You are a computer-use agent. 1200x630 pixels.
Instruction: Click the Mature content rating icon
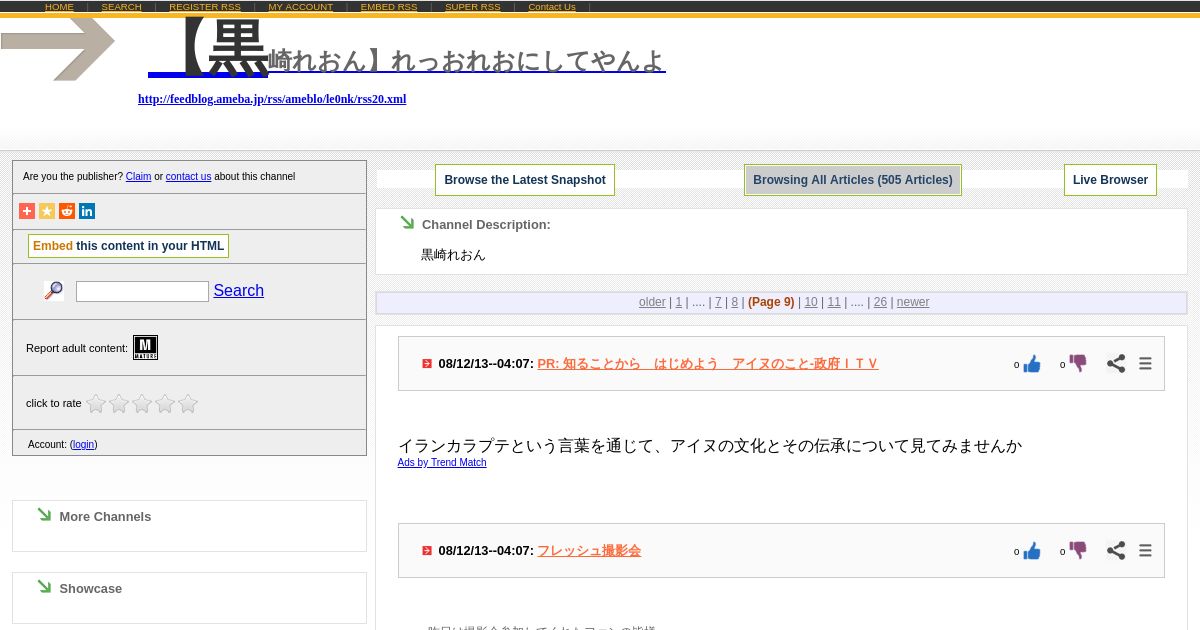tap(145, 347)
